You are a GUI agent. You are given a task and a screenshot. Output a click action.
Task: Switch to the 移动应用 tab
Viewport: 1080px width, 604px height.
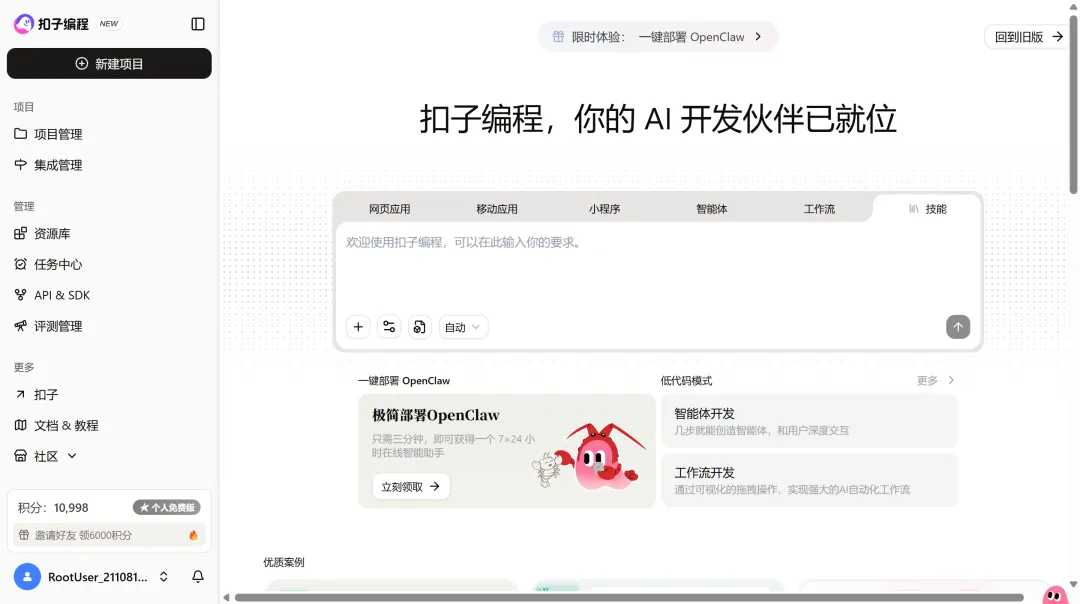coord(497,209)
